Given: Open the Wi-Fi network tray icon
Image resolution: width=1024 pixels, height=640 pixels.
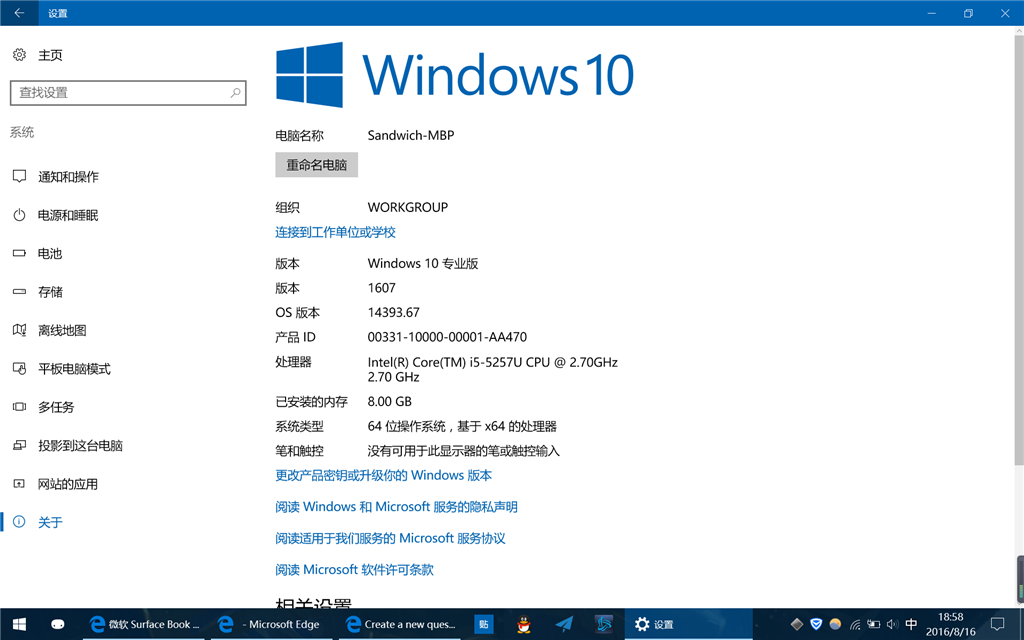Looking at the screenshot, I should coord(855,625).
